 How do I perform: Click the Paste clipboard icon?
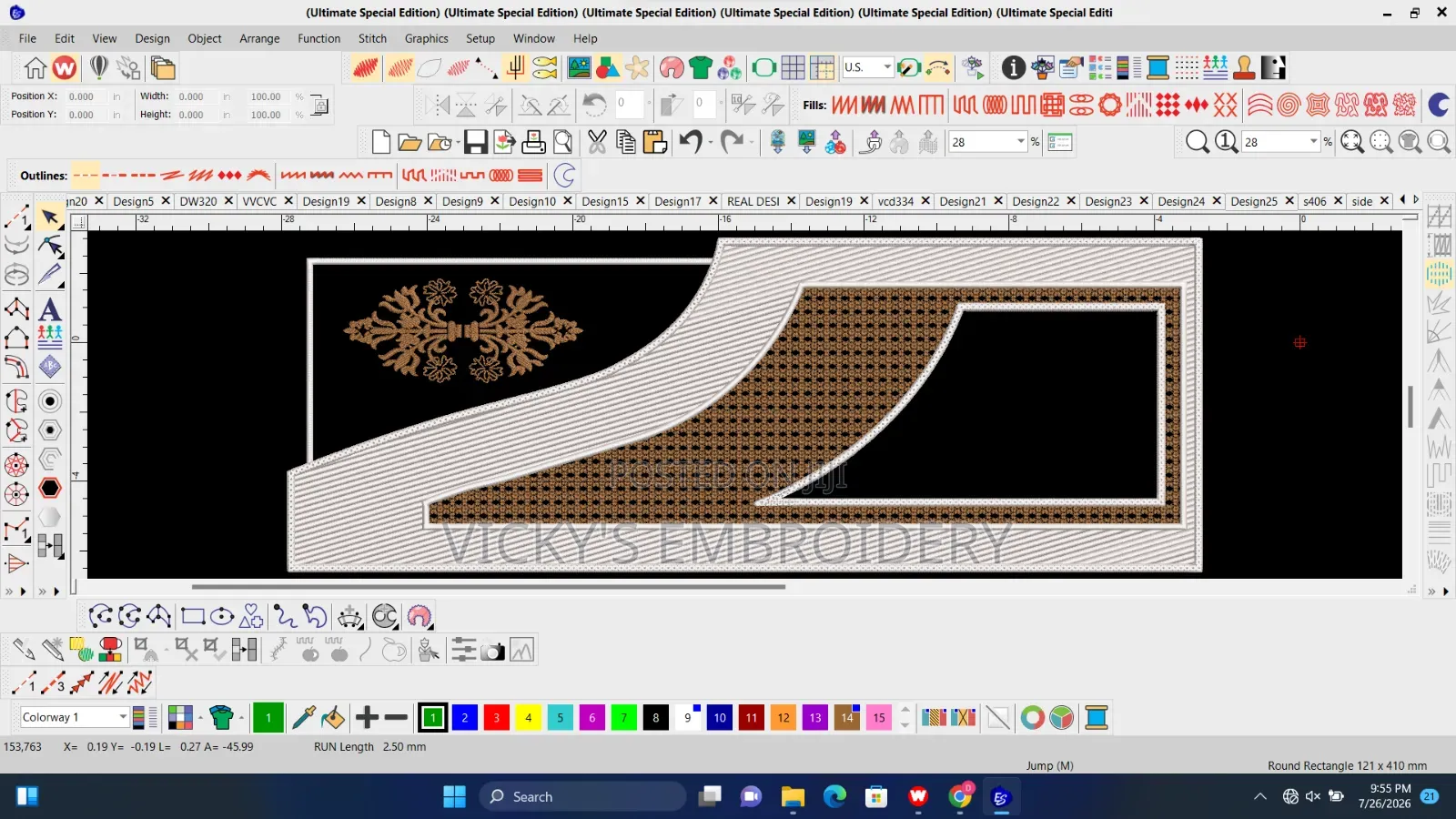654,142
